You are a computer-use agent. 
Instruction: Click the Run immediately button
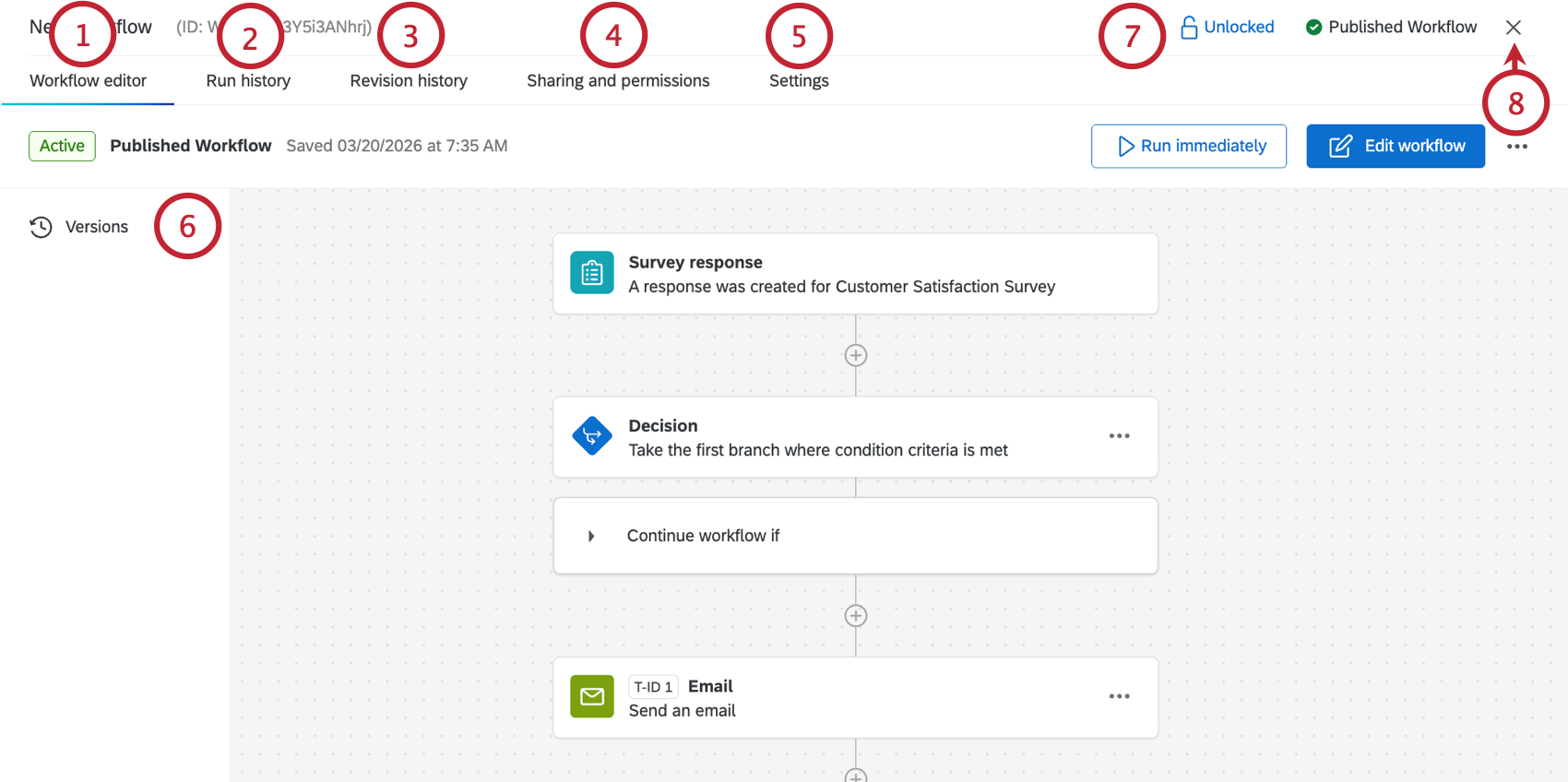tap(1189, 146)
